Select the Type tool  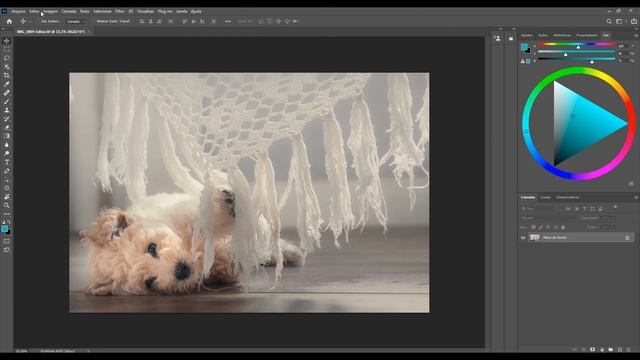[7, 162]
